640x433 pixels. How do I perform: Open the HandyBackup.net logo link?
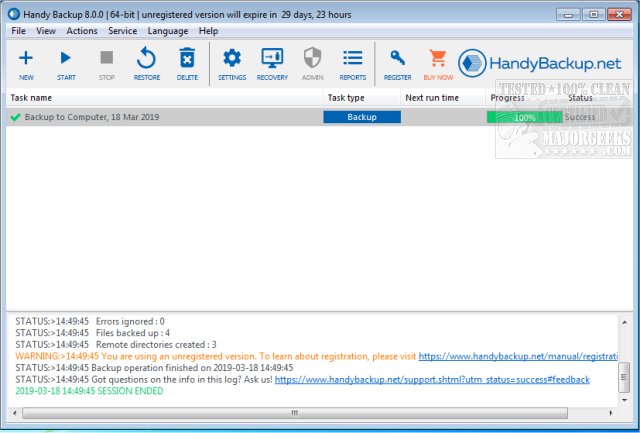pos(539,63)
